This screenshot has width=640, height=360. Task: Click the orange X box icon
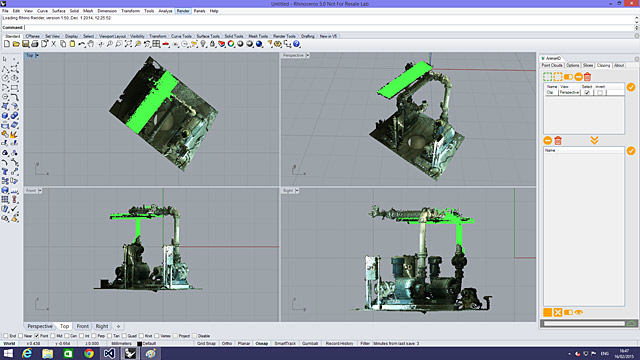(558, 312)
